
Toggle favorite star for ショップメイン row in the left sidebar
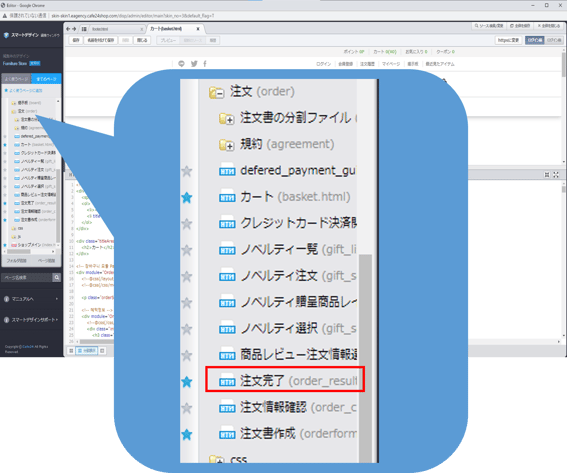click(5, 245)
